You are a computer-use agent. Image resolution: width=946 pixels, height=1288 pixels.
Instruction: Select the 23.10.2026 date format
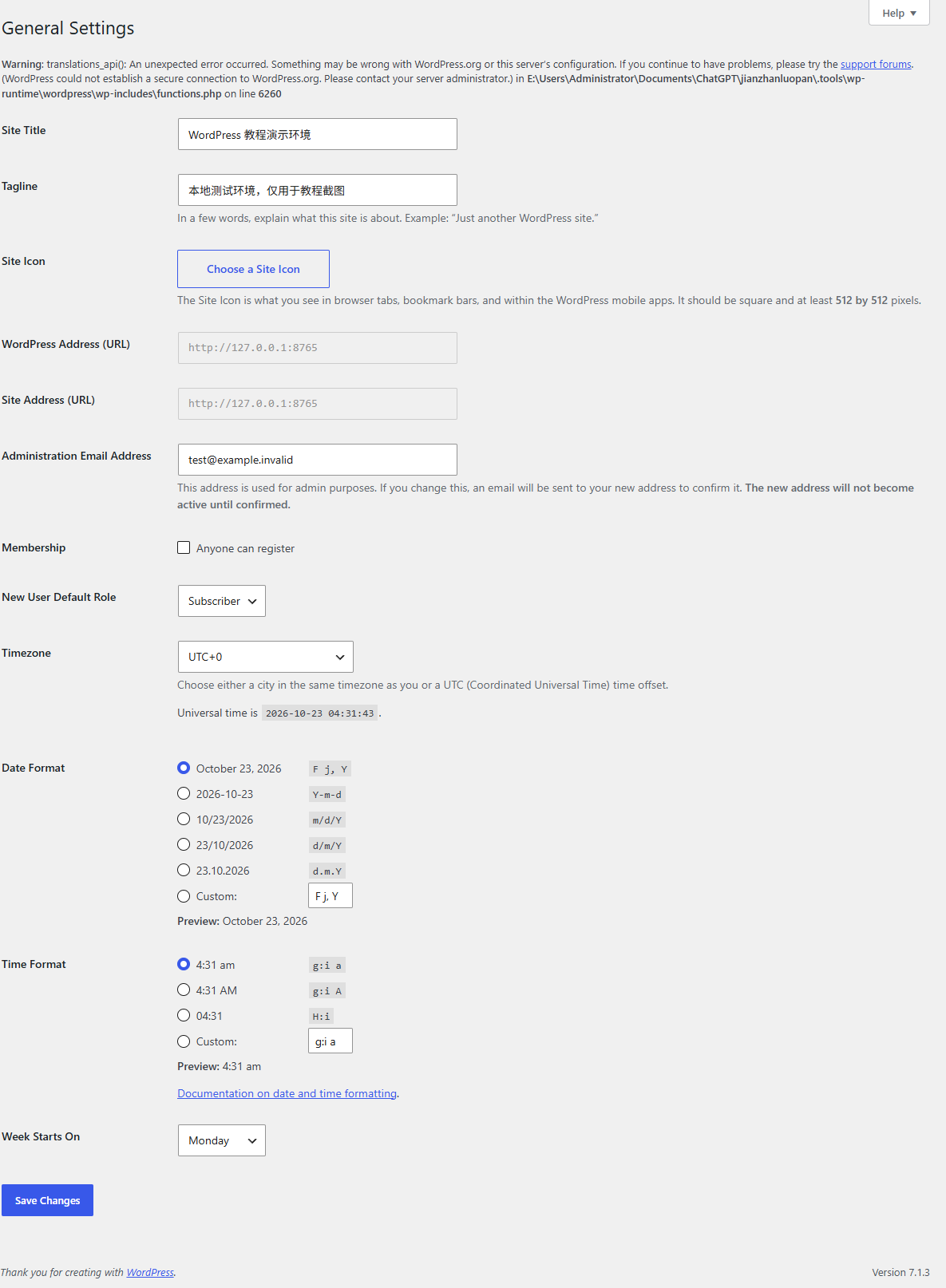(184, 870)
